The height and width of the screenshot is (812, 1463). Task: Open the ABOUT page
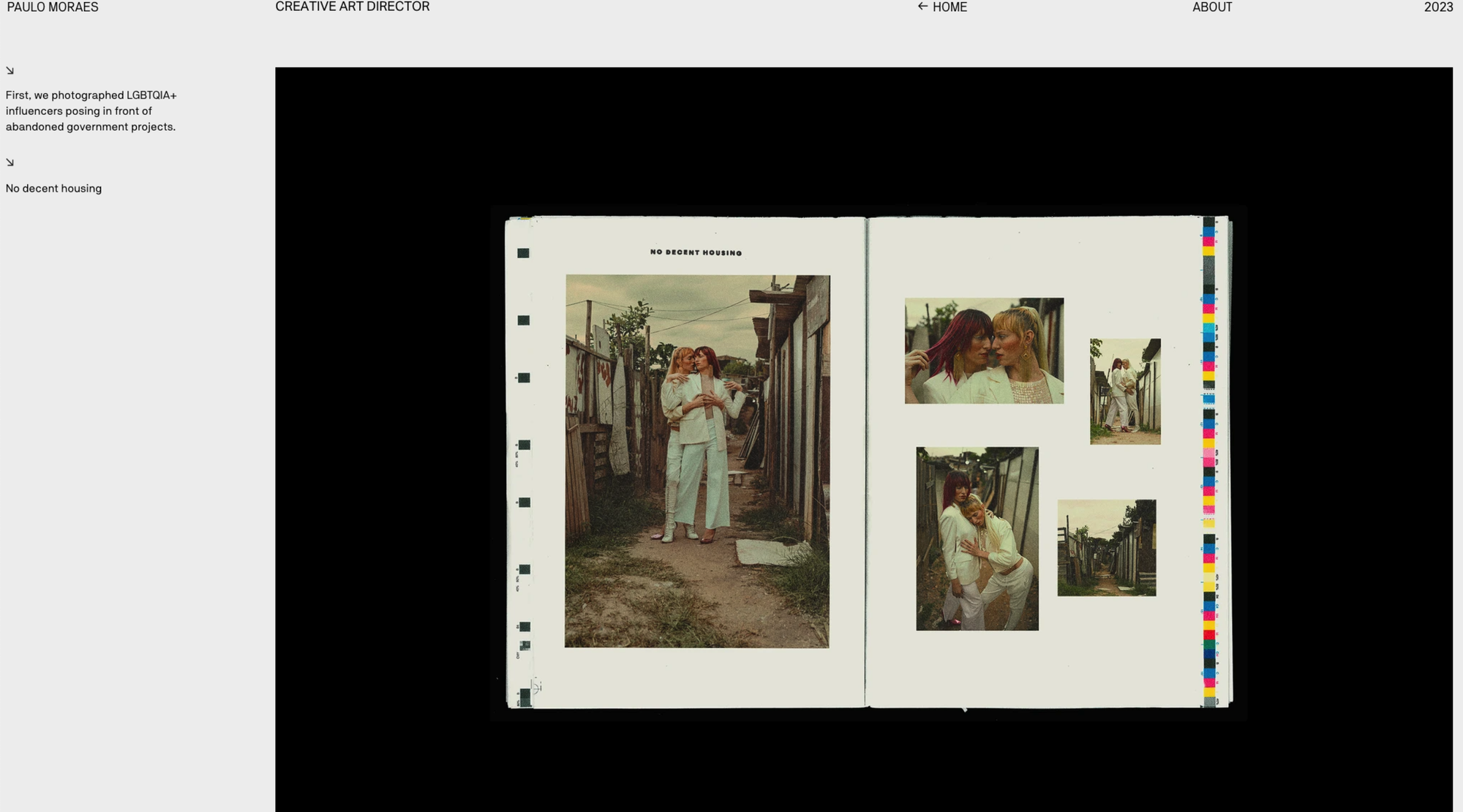[1211, 7]
